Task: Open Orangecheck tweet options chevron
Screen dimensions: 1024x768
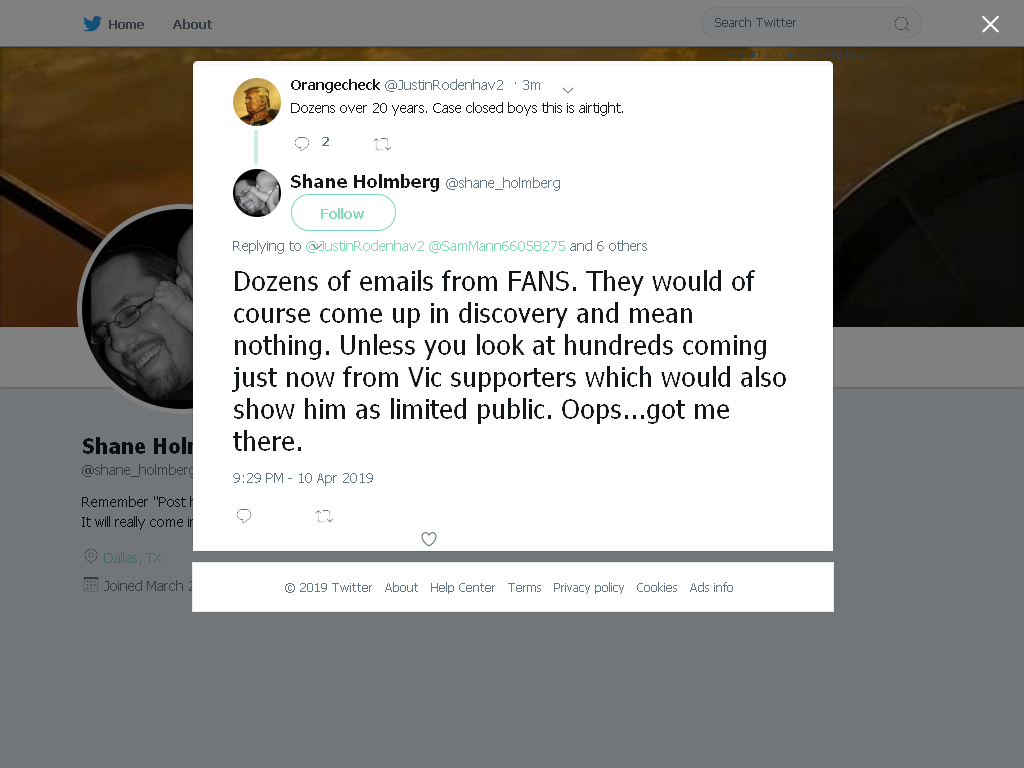Action: click(568, 90)
